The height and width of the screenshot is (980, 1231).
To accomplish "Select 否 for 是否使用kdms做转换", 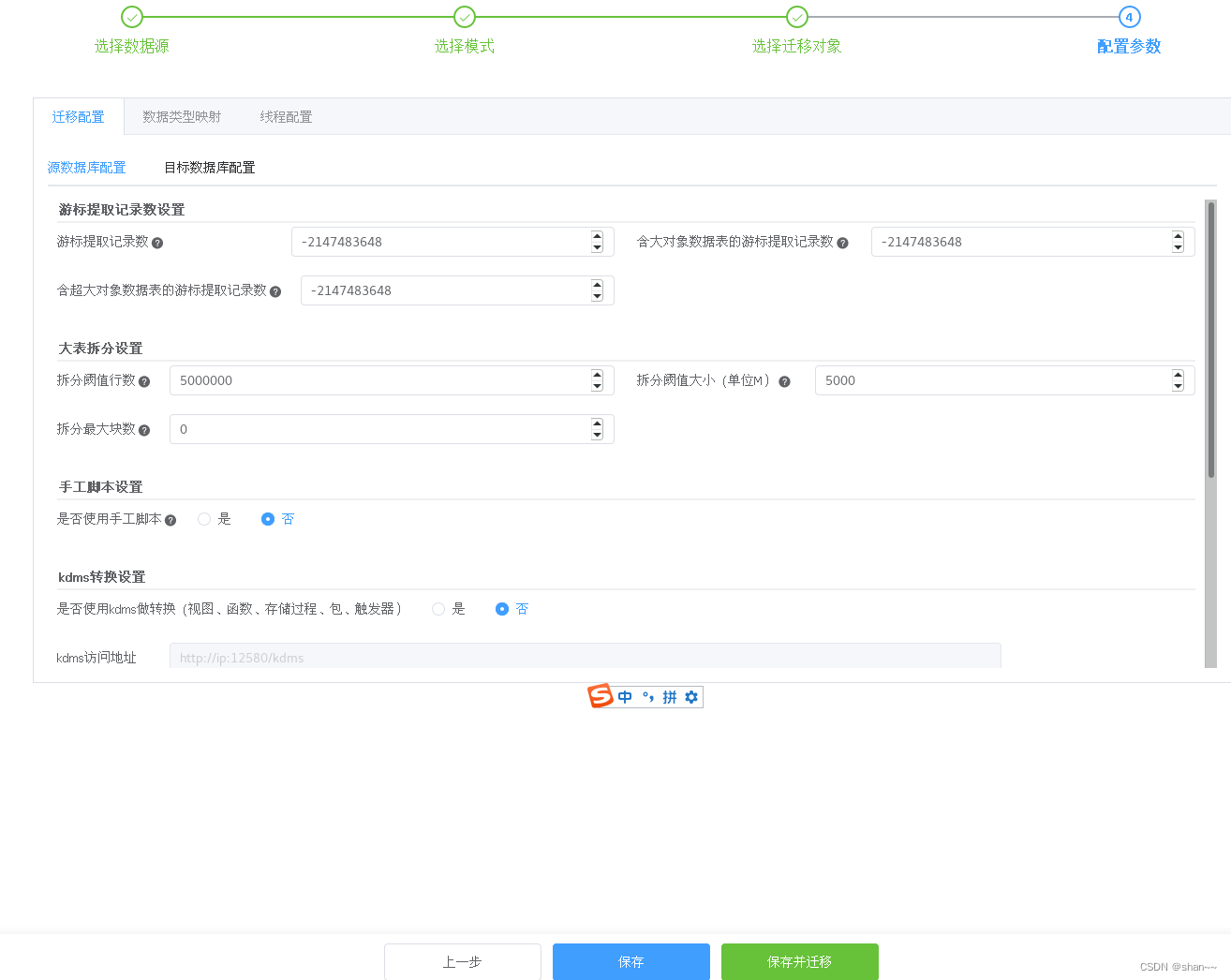I will [x=502, y=609].
